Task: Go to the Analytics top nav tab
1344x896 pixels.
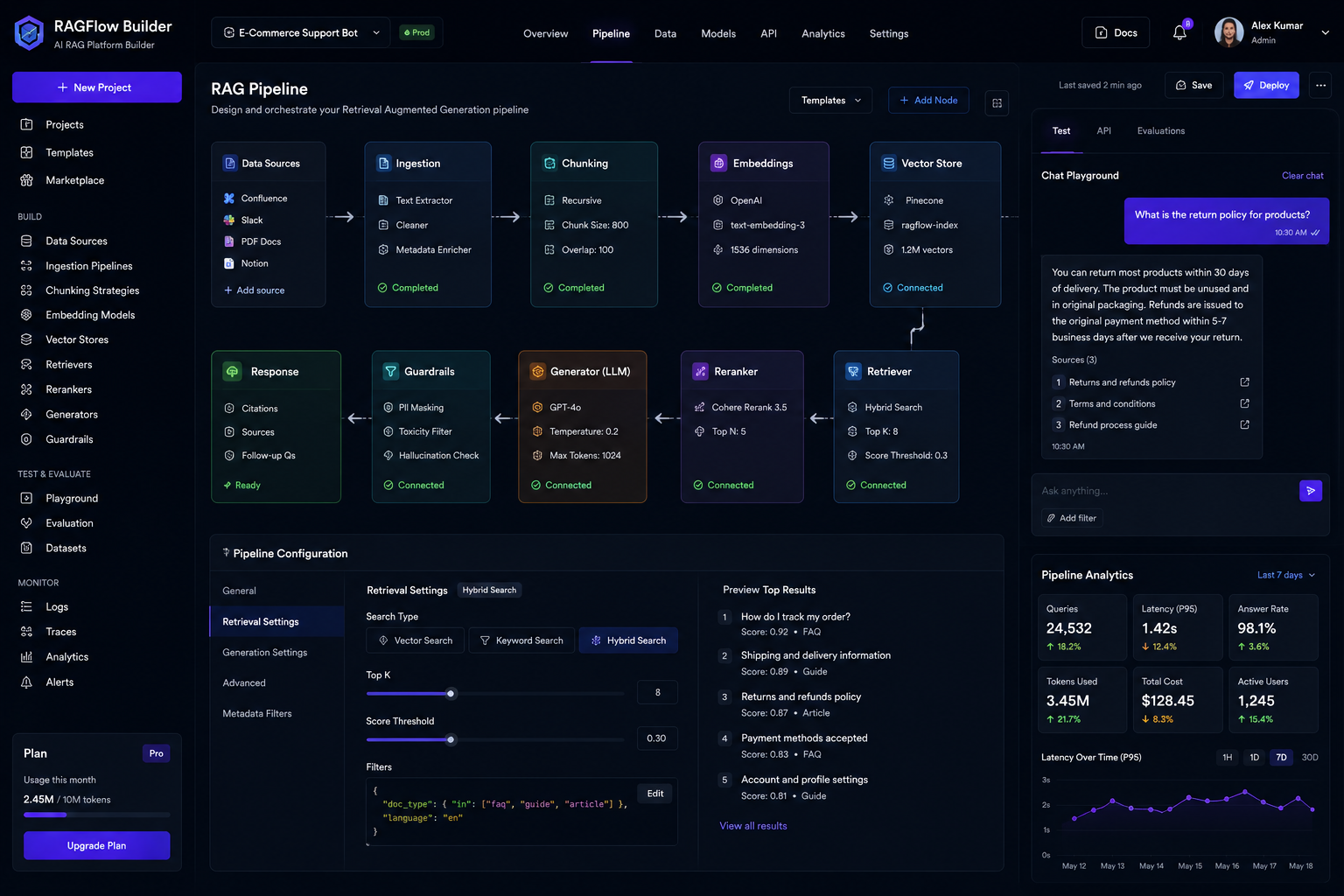Action: [x=823, y=33]
